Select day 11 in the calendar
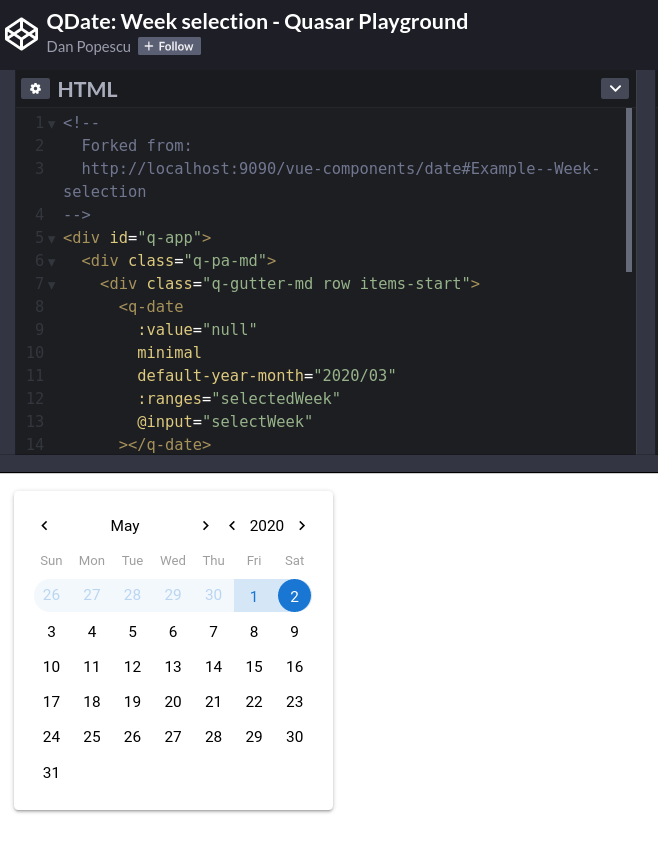 [x=92, y=667]
